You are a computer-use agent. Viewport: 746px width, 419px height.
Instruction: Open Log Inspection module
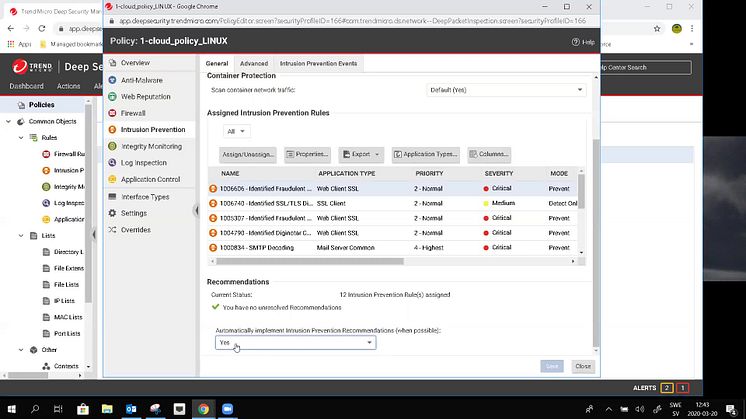pyautogui.click(x=143, y=163)
